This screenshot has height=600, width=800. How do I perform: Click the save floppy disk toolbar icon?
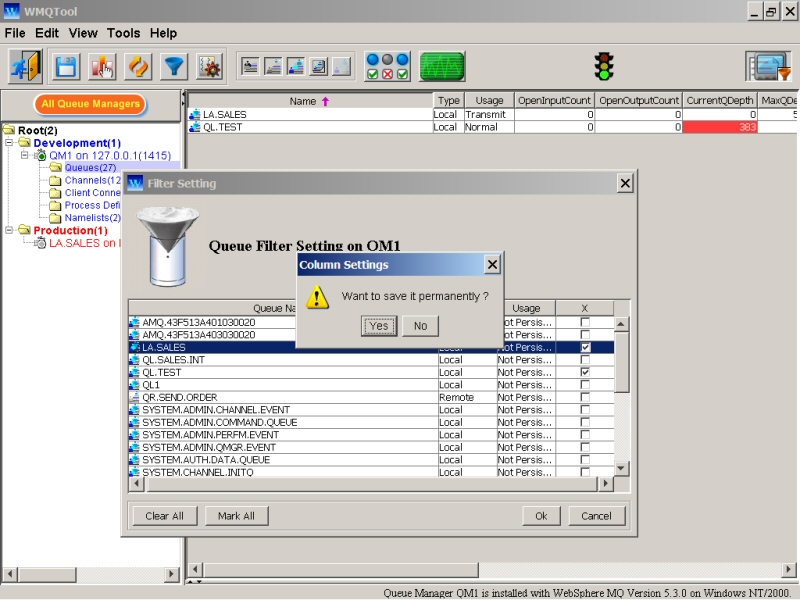pyautogui.click(x=65, y=67)
